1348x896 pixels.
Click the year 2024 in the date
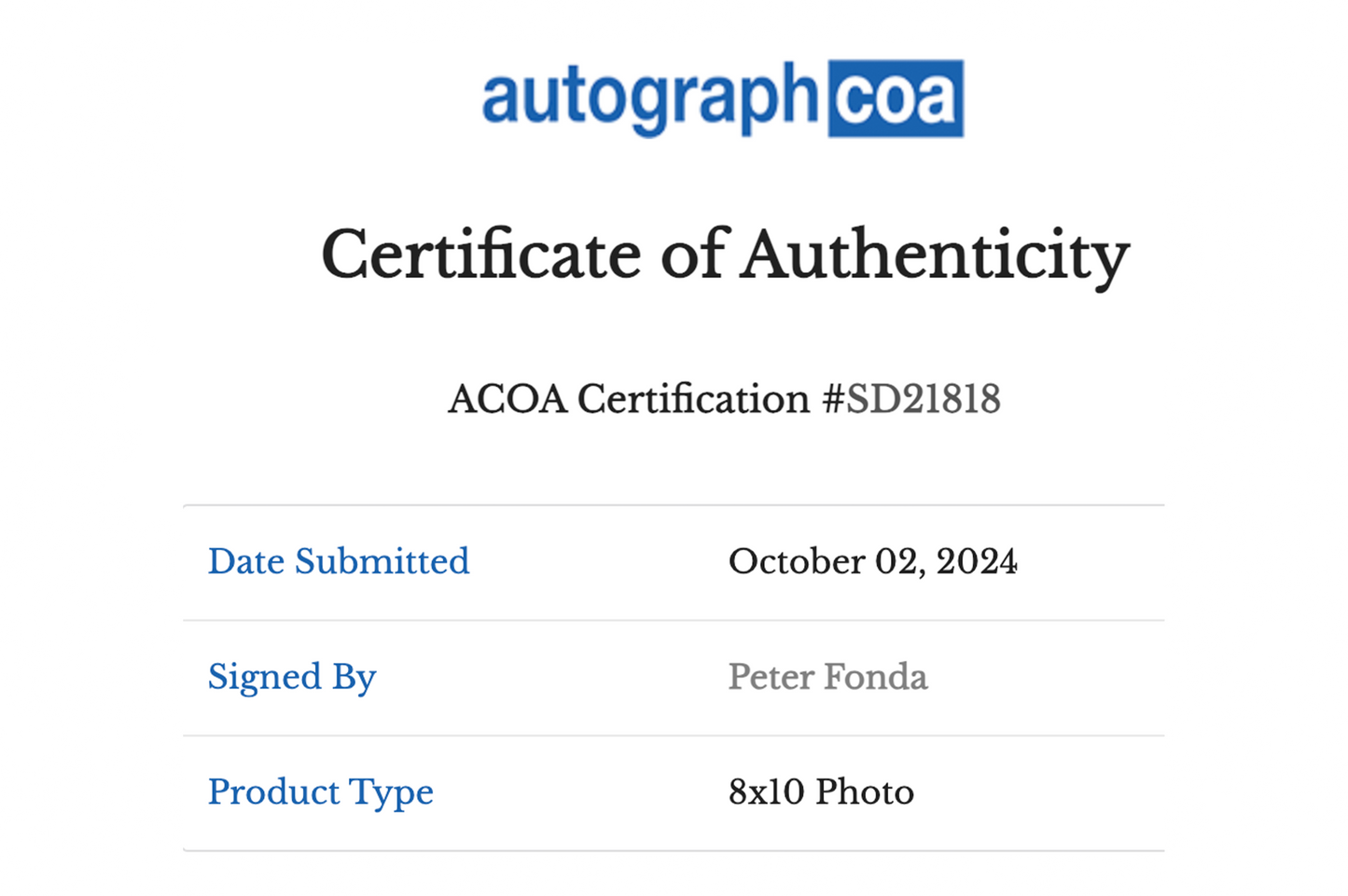coord(976,561)
